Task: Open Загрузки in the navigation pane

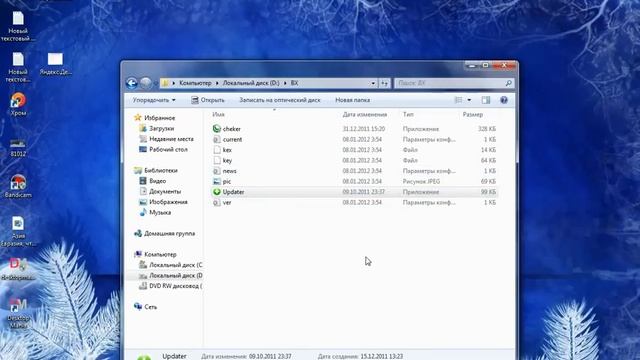Action: point(162,128)
